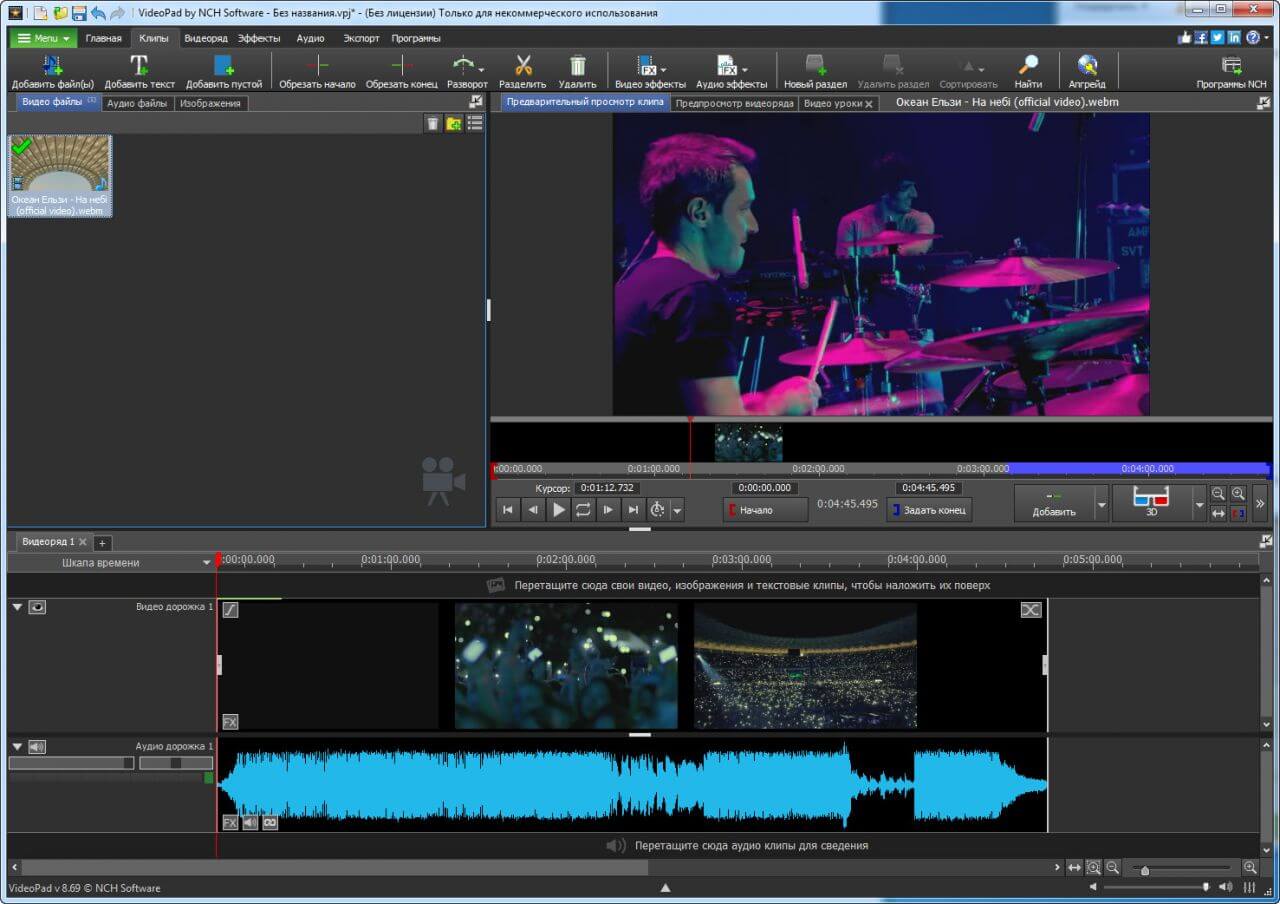1280x904 pixels.
Task: Open the Шкала времени timeline mode dropdown
Action: pyautogui.click(x=207, y=562)
